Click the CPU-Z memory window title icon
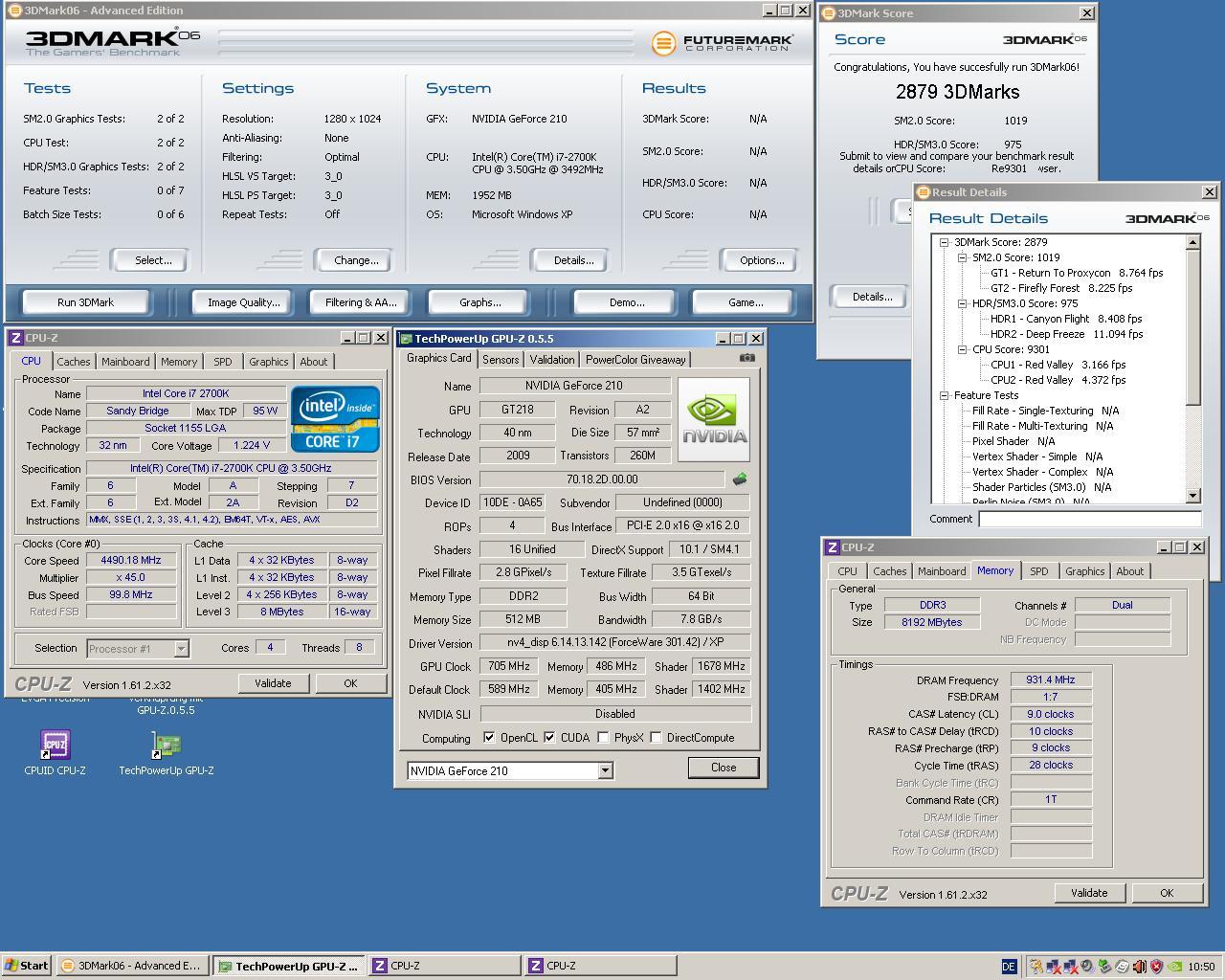 (833, 547)
